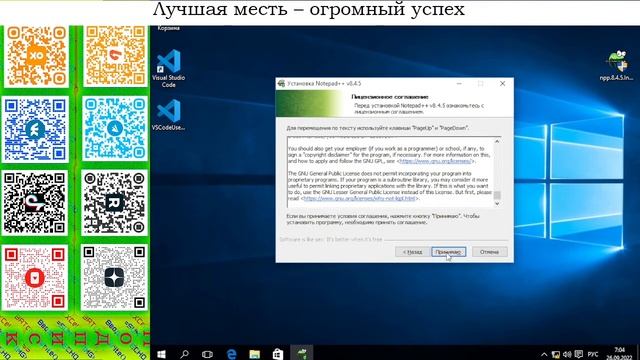Screen dimensions: 640x360
Task: Show hidden tray icons chevron
Action: (544, 354)
